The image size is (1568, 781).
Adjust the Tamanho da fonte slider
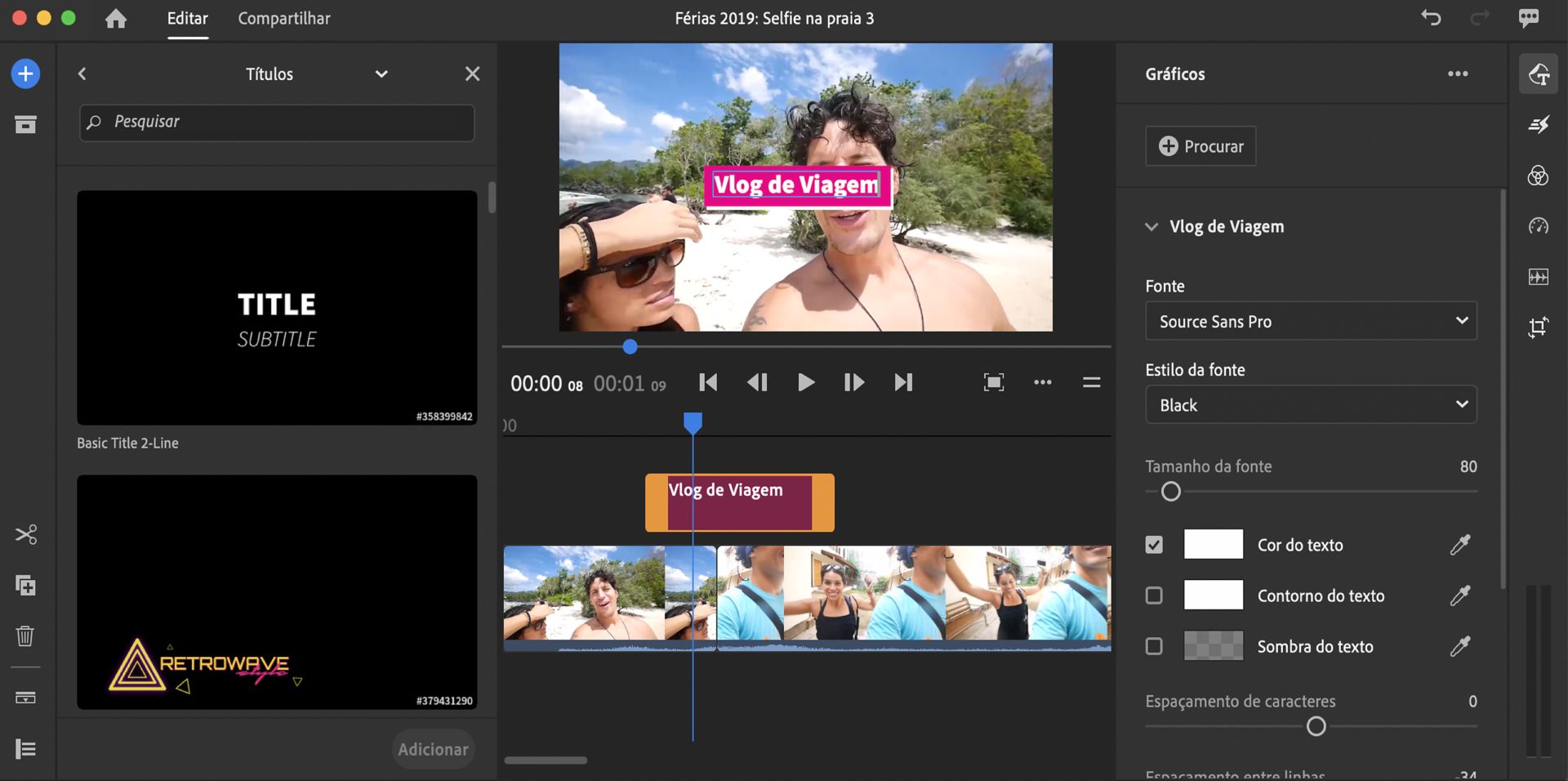[x=1171, y=491]
